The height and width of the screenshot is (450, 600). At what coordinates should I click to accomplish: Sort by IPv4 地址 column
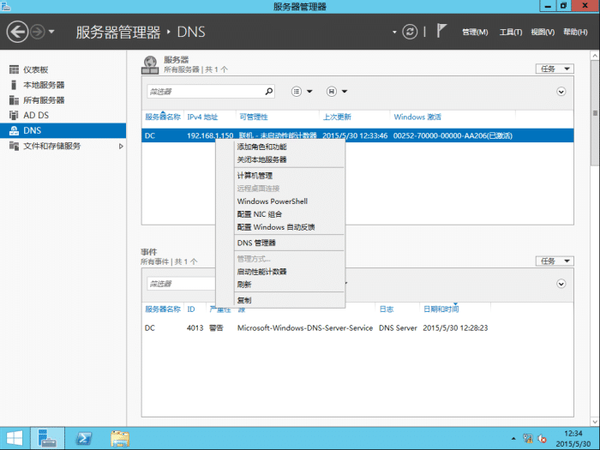[x=202, y=117]
